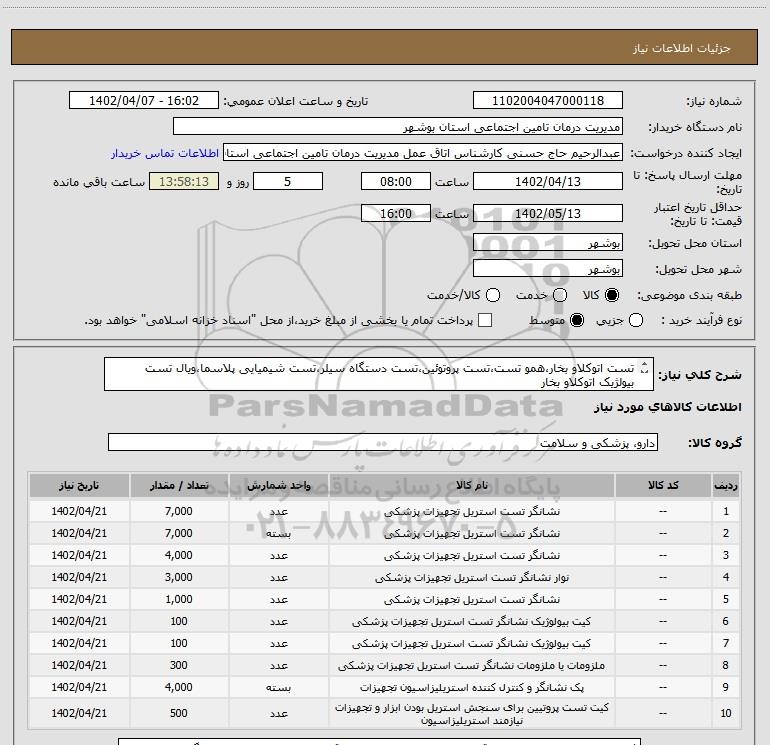Click the price validity date 1402/05/13
Screen dimensions: 770x745
click(548, 213)
